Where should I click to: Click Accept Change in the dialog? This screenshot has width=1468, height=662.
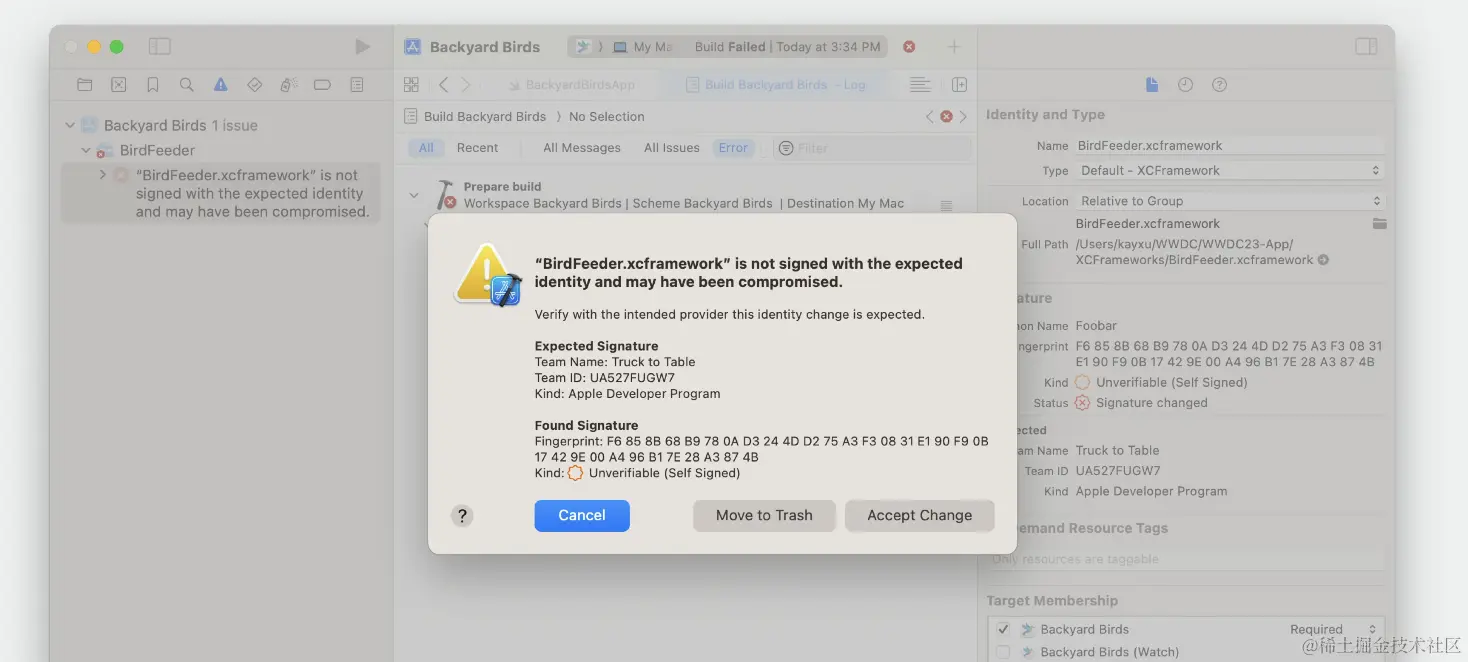pyautogui.click(x=919, y=515)
